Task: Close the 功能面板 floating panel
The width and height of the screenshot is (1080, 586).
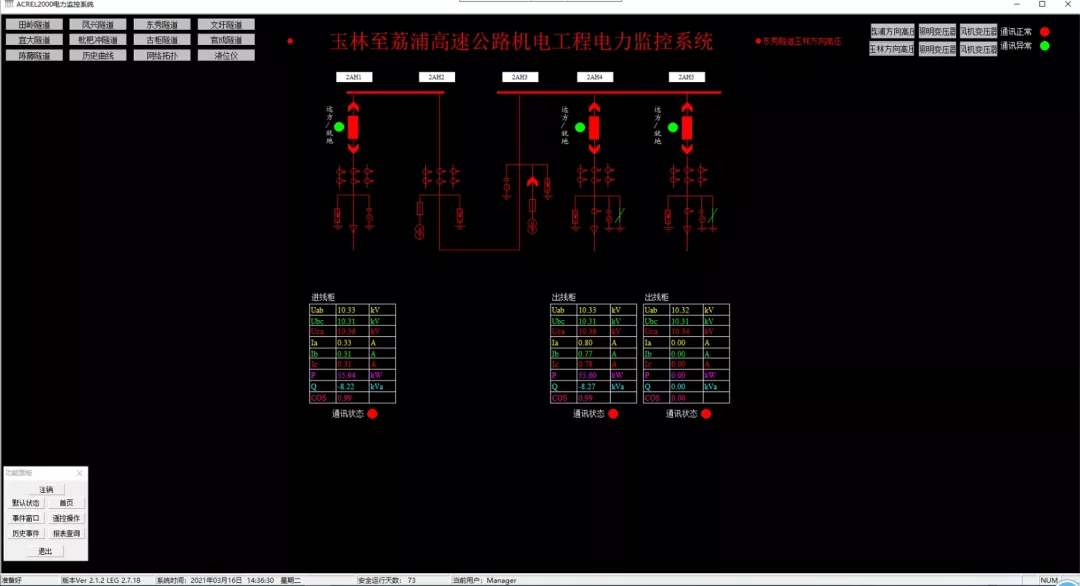Action: 80,473
